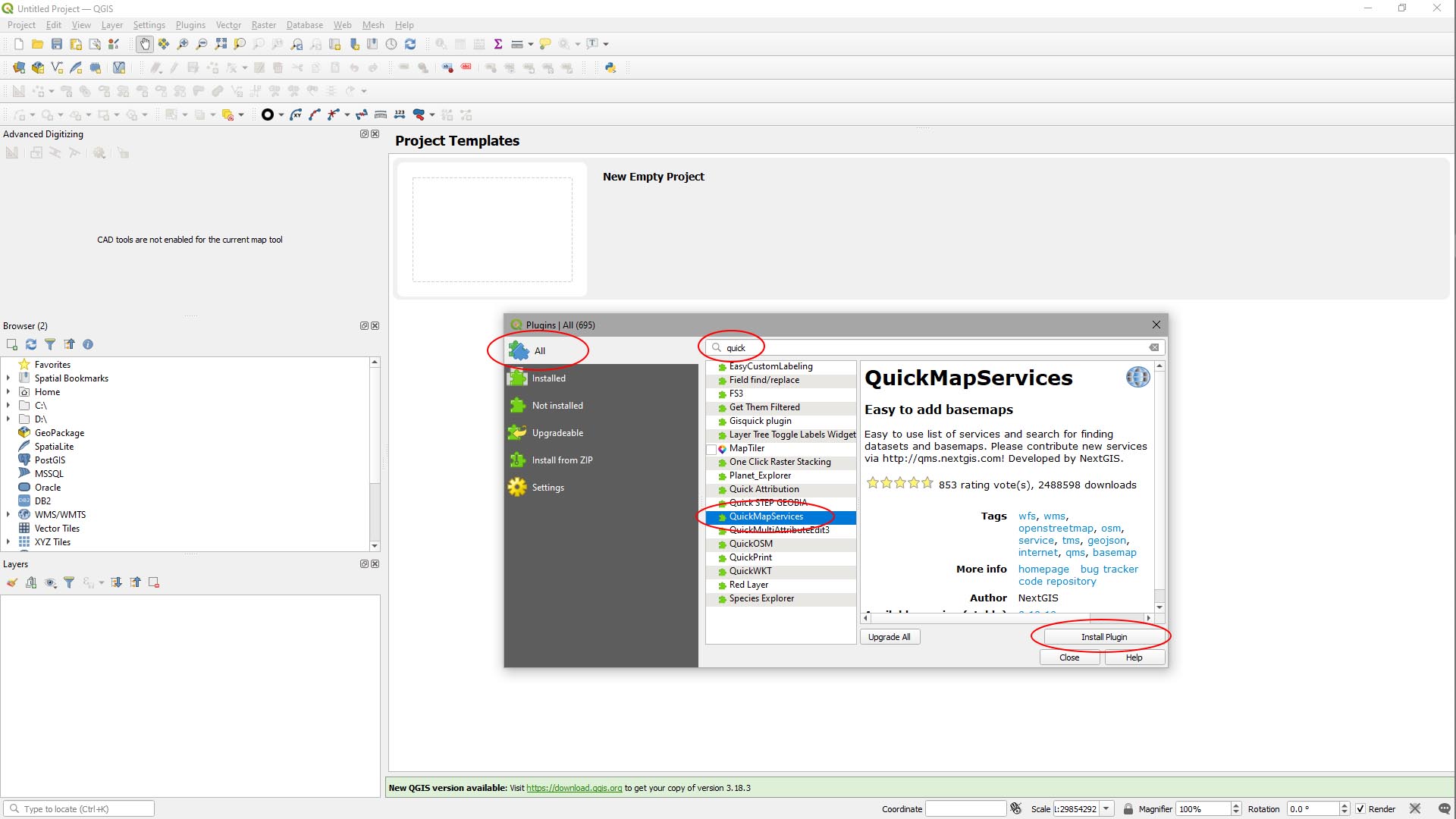Click the Zoom Full extent icon
Screen dimensions: 1456x819
[221, 44]
